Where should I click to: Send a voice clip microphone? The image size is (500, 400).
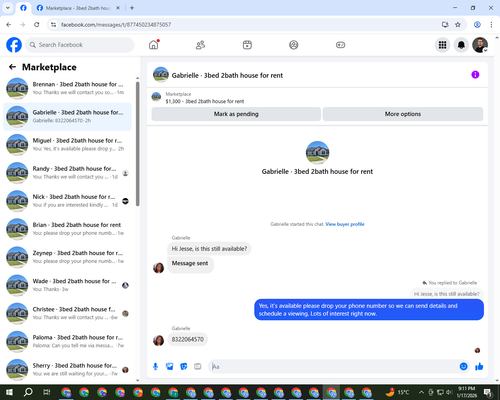click(x=155, y=367)
